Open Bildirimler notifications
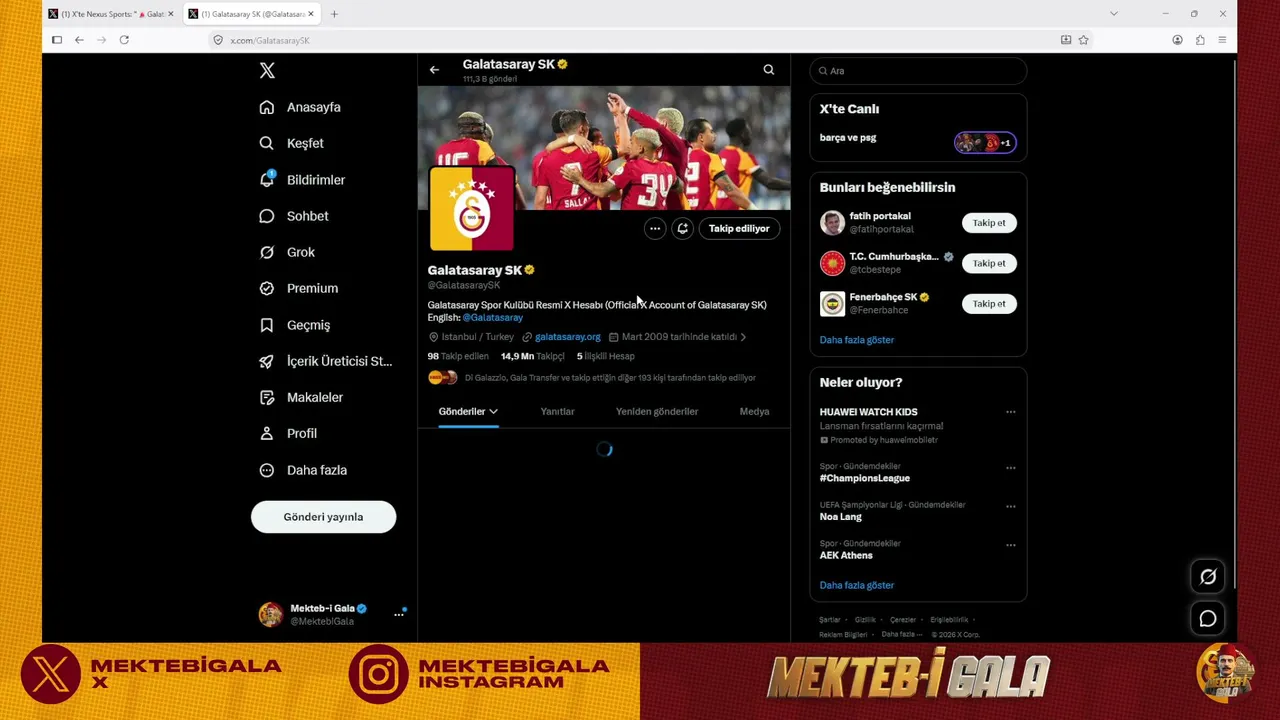The width and height of the screenshot is (1280, 720). pyautogui.click(x=302, y=180)
